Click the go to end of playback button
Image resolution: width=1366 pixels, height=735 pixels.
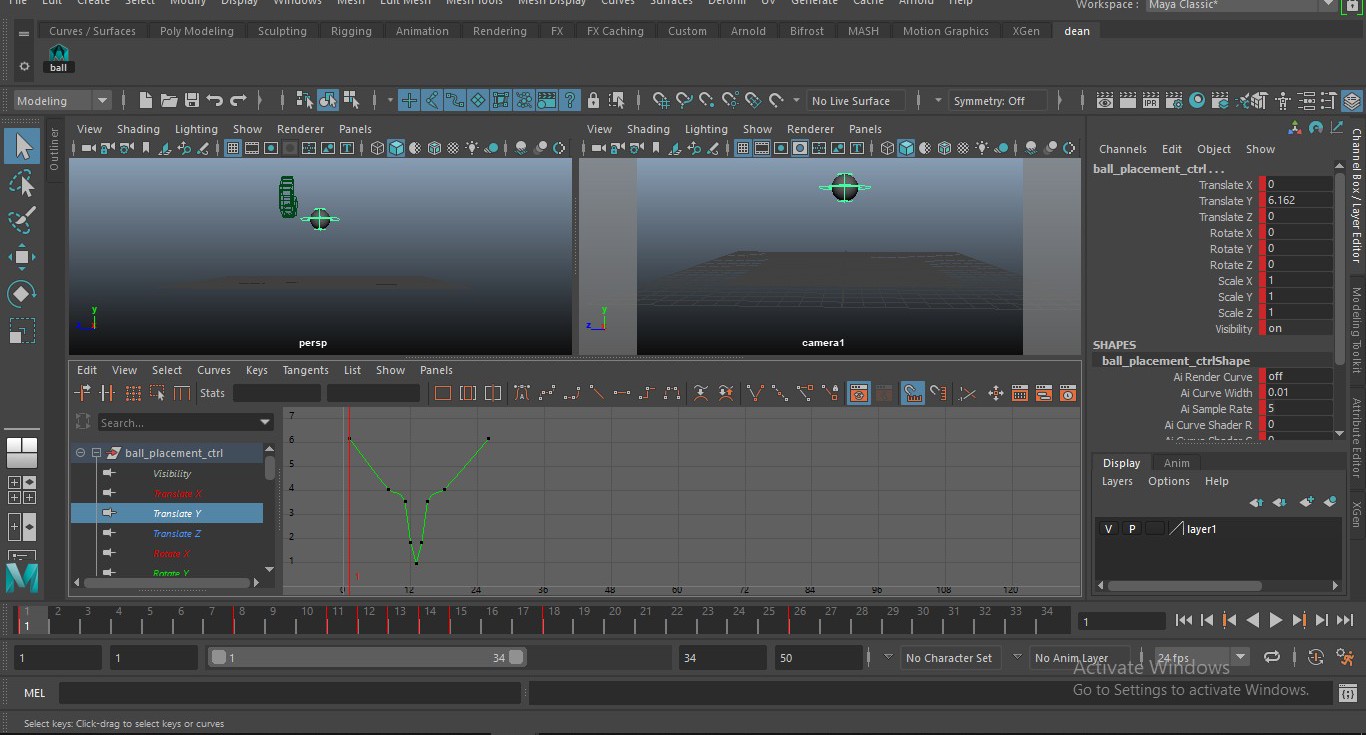(x=1344, y=620)
